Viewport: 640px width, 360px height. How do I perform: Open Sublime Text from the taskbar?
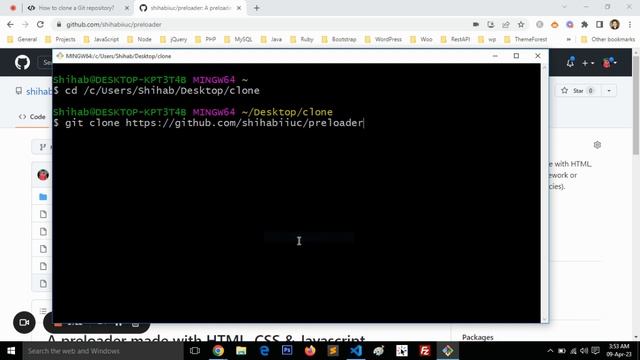pos(333,351)
